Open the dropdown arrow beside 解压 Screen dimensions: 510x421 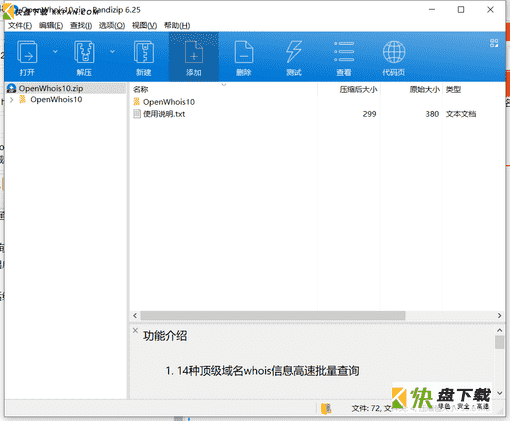(x=112, y=52)
